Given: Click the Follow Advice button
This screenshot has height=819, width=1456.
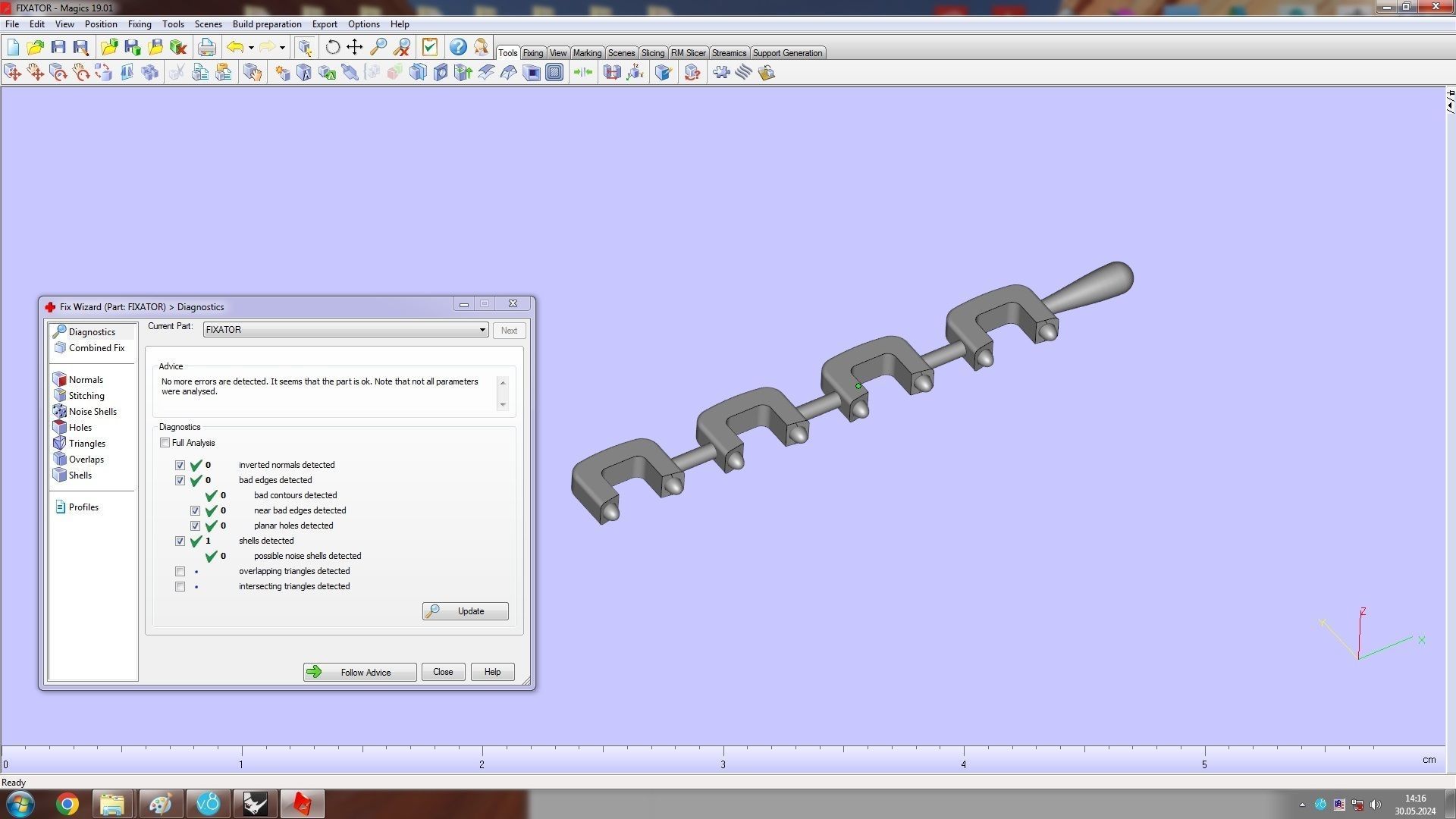Looking at the screenshot, I should (359, 672).
